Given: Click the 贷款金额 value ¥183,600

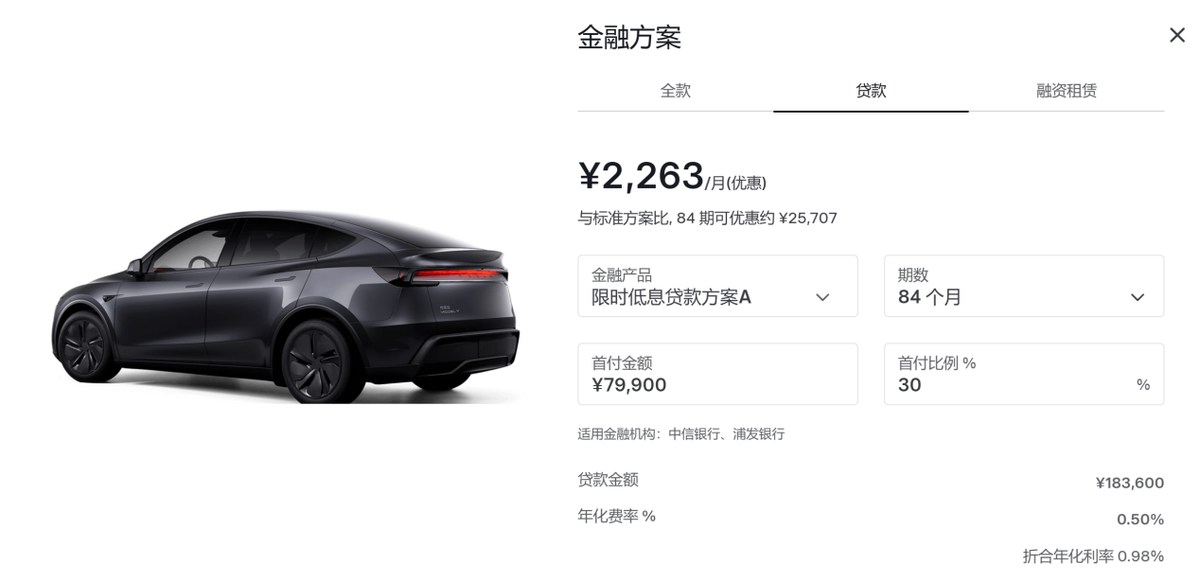Looking at the screenshot, I should pyautogui.click(x=1130, y=483).
